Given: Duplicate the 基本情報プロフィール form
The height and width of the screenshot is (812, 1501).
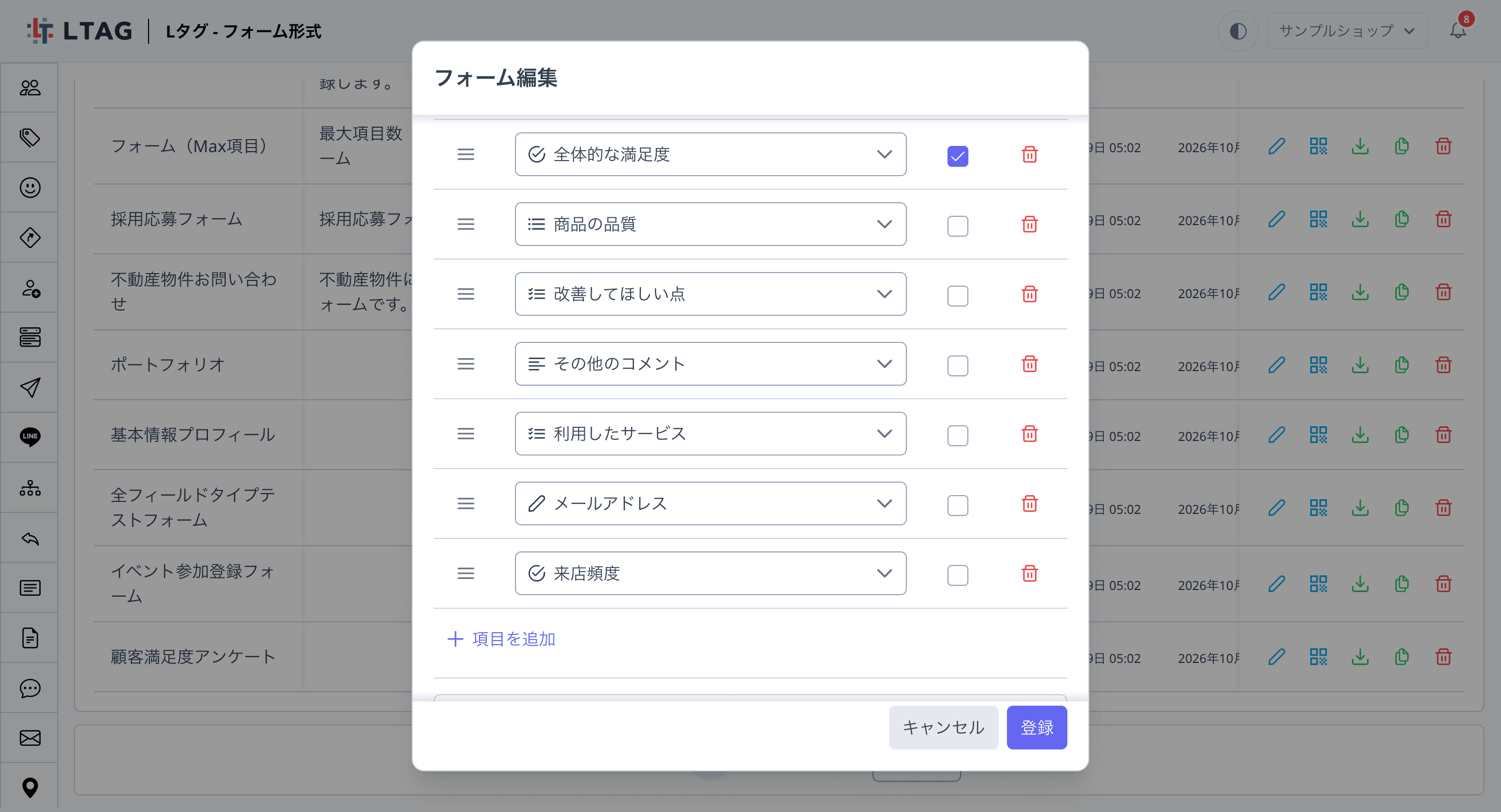Looking at the screenshot, I should pyautogui.click(x=1402, y=435).
